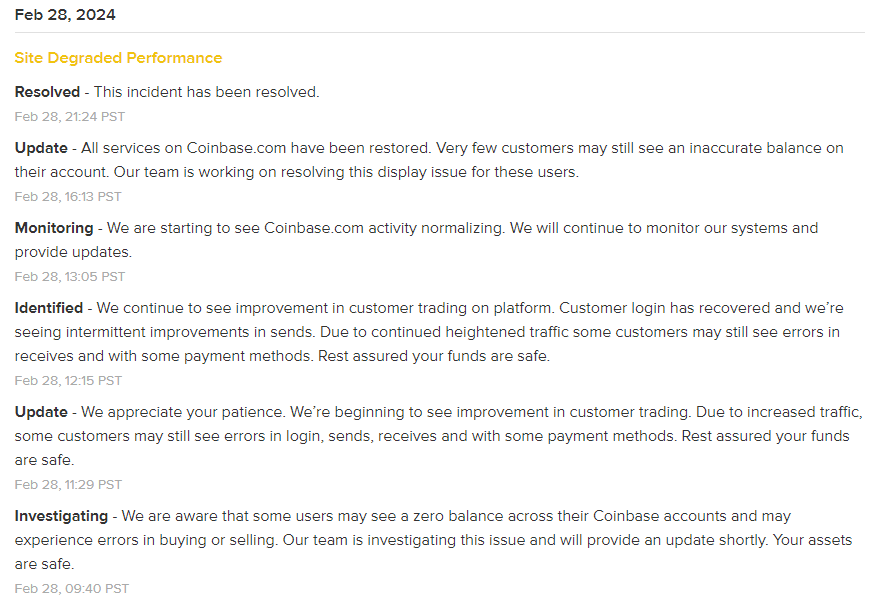Click the Update label about customer patience

(x=41, y=412)
